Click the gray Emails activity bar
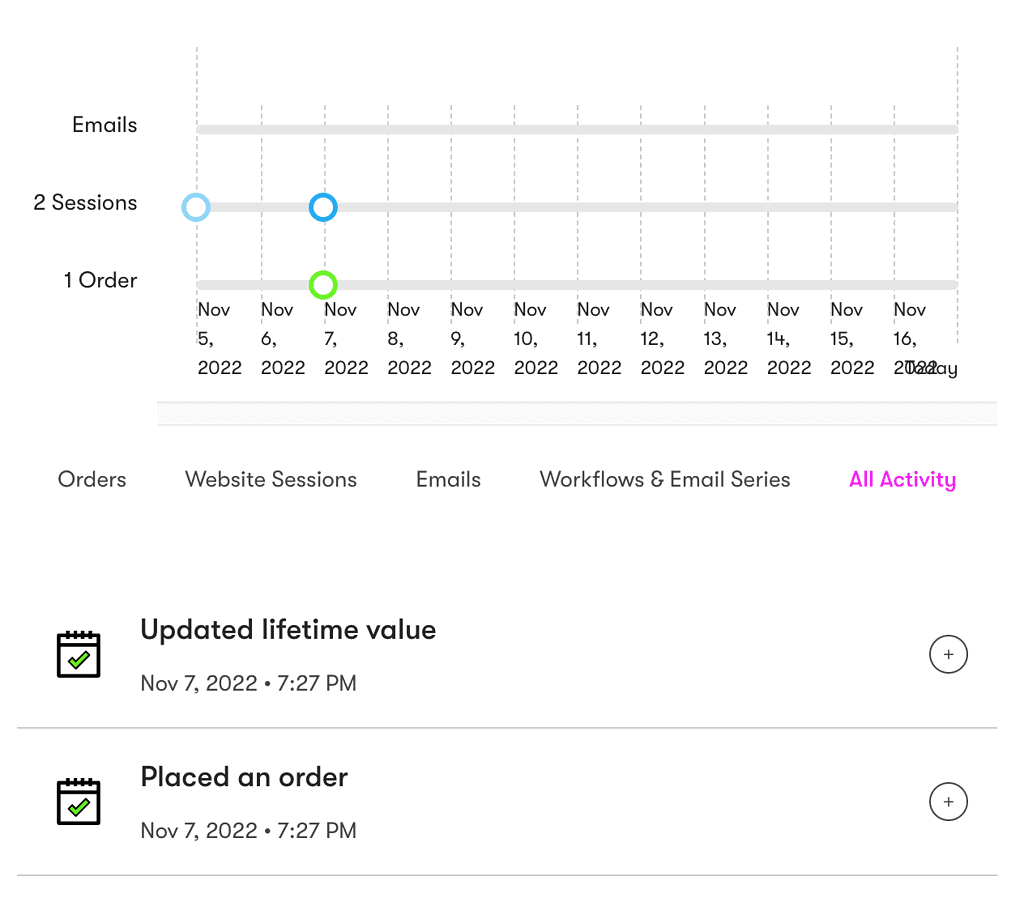 pyautogui.click(x=576, y=128)
